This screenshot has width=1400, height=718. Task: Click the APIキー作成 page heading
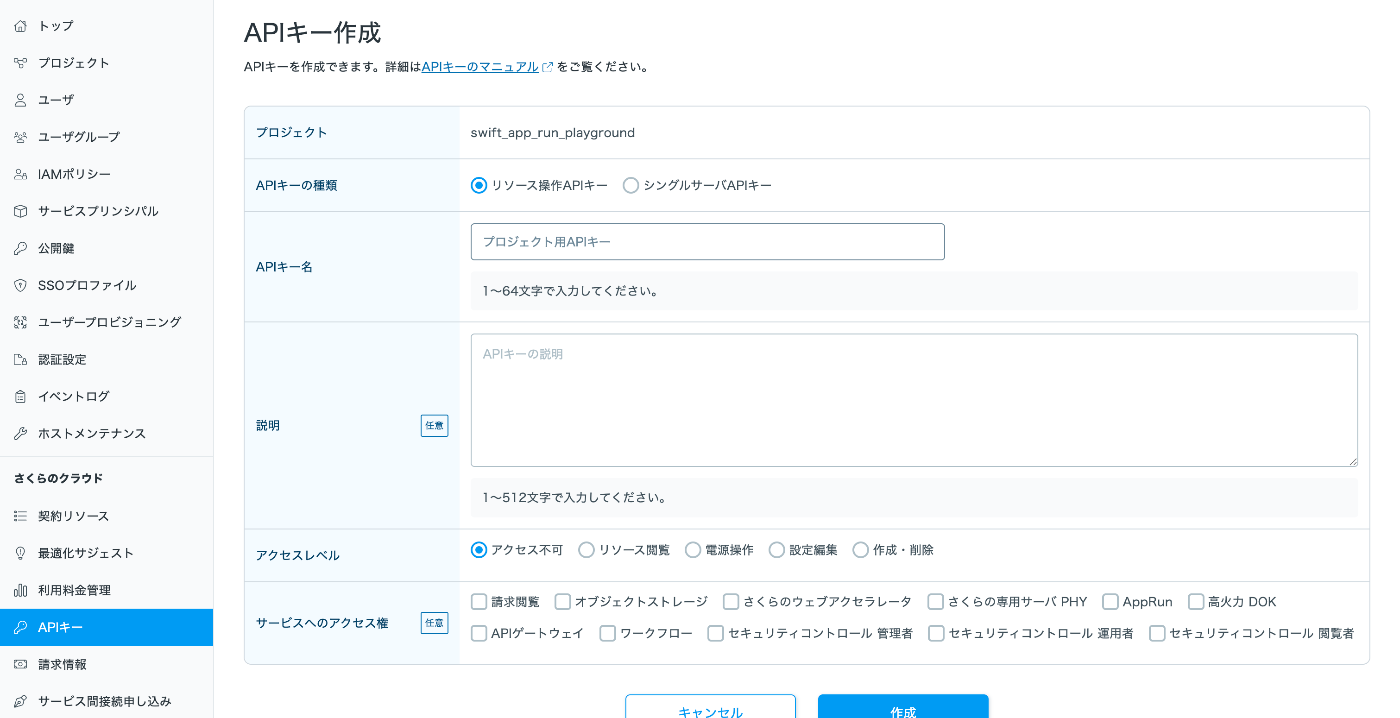click(x=312, y=33)
